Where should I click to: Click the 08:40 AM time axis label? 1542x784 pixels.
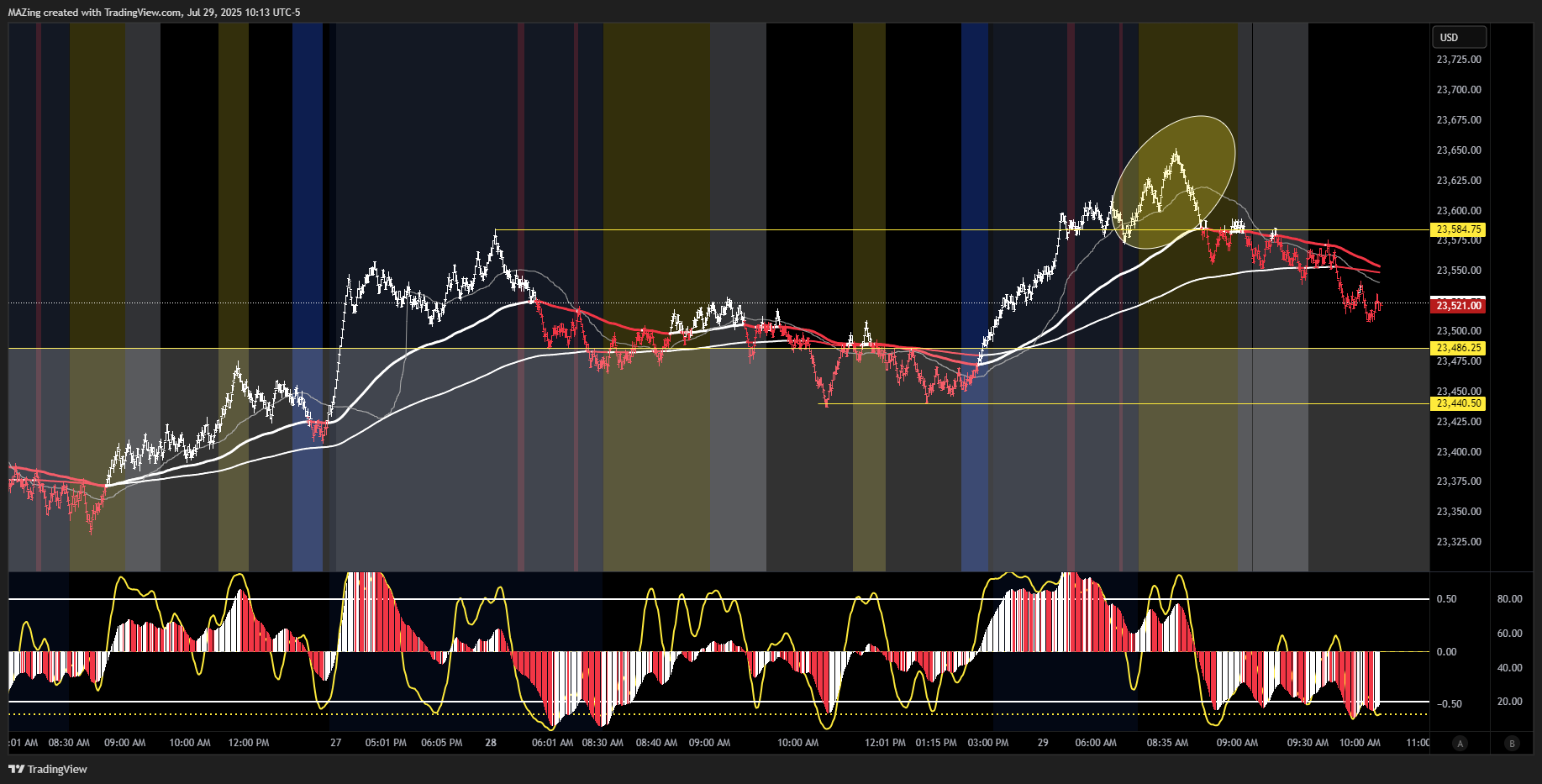coord(656,743)
